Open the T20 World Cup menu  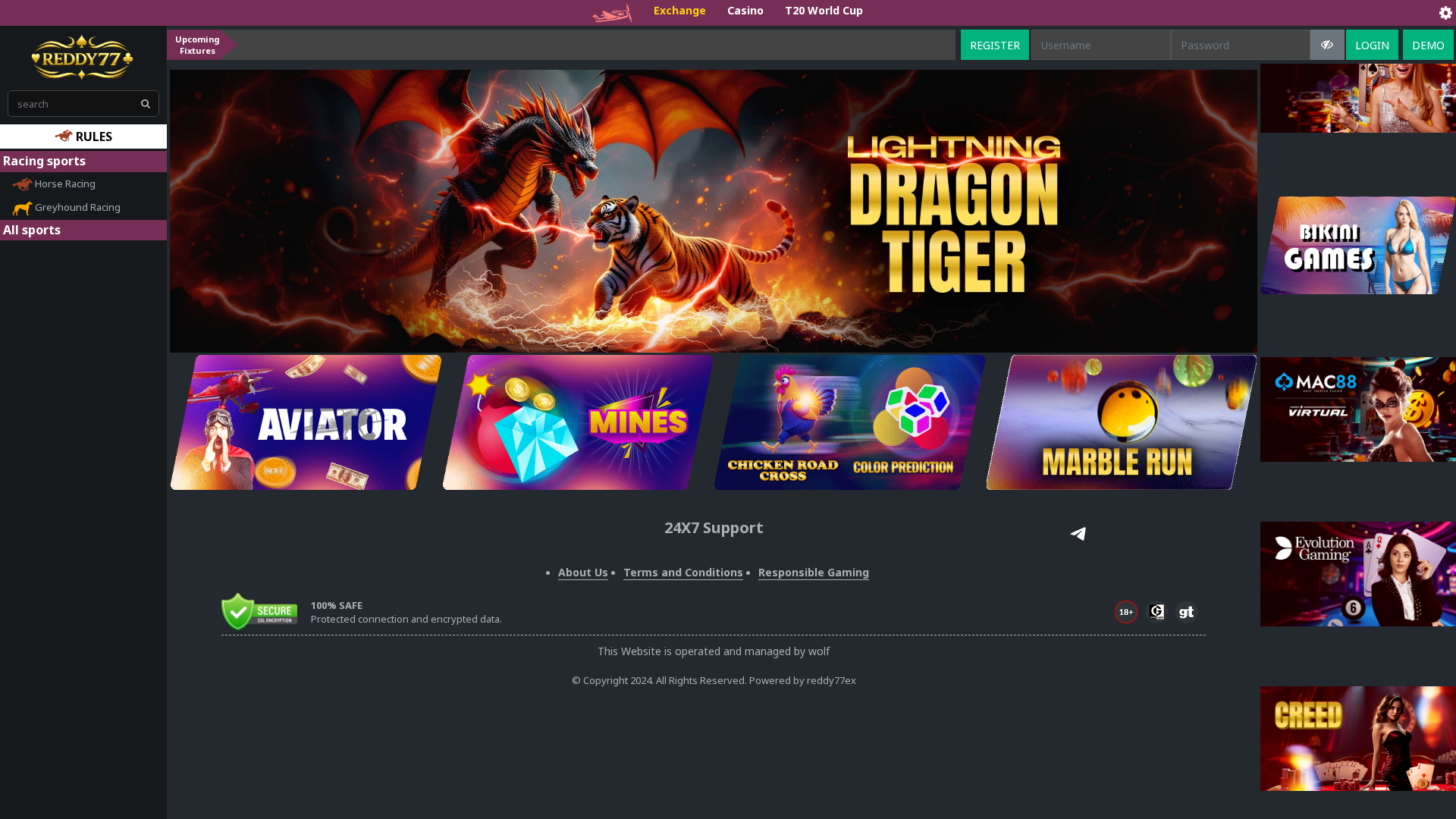(824, 11)
